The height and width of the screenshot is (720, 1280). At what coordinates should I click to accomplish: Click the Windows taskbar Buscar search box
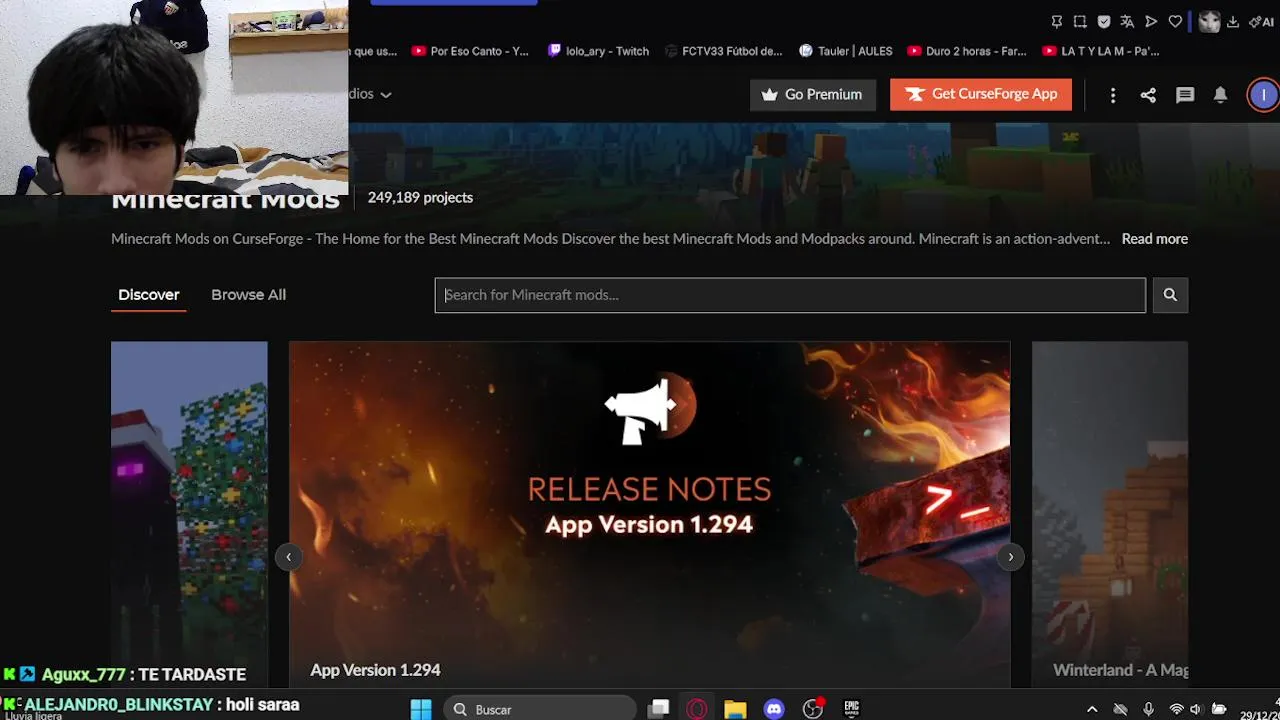(x=540, y=709)
